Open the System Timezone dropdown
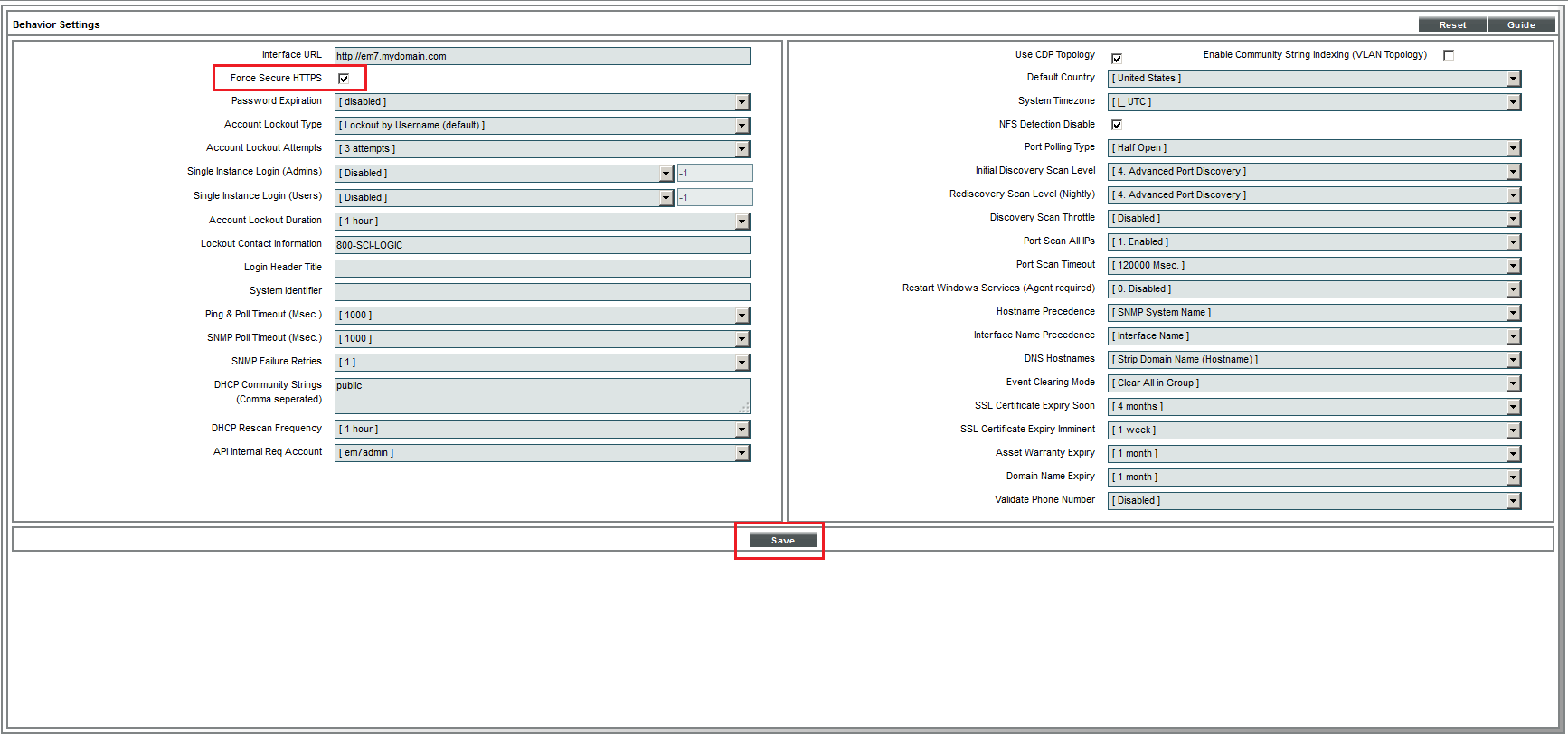The width and height of the screenshot is (1568, 737). (1315, 102)
